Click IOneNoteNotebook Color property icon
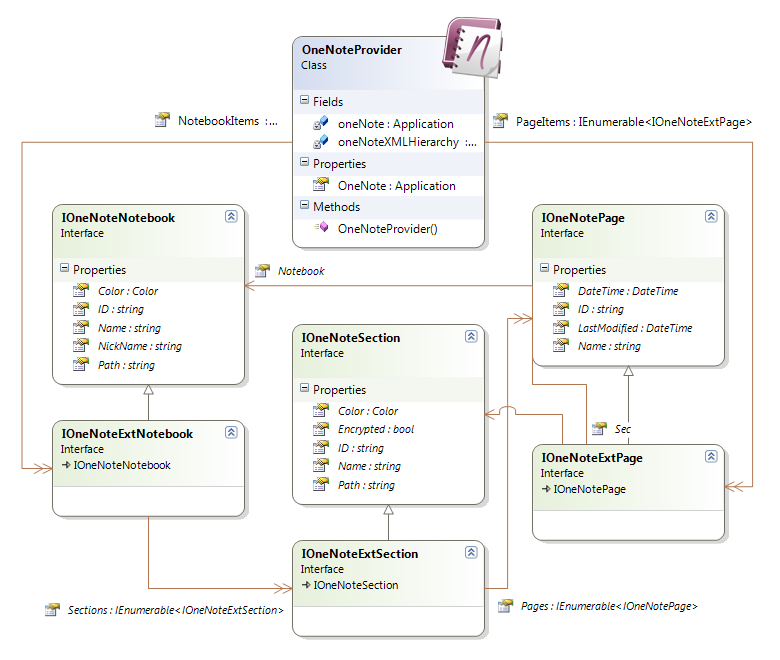Image resolution: width=780 pixels, height=660 pixels. click(x=81, y=290)
